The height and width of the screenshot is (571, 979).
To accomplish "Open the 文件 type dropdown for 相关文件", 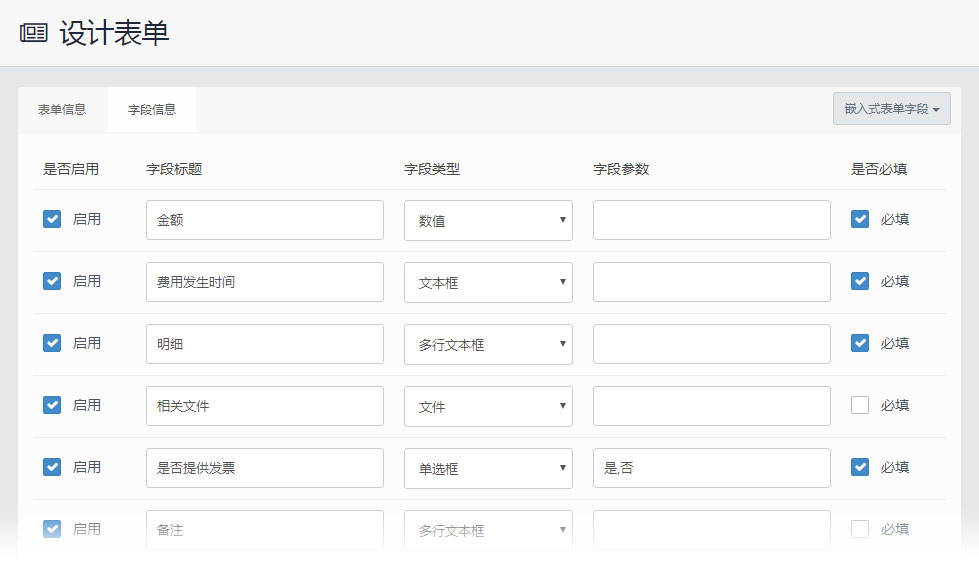I will click(488, 406).
